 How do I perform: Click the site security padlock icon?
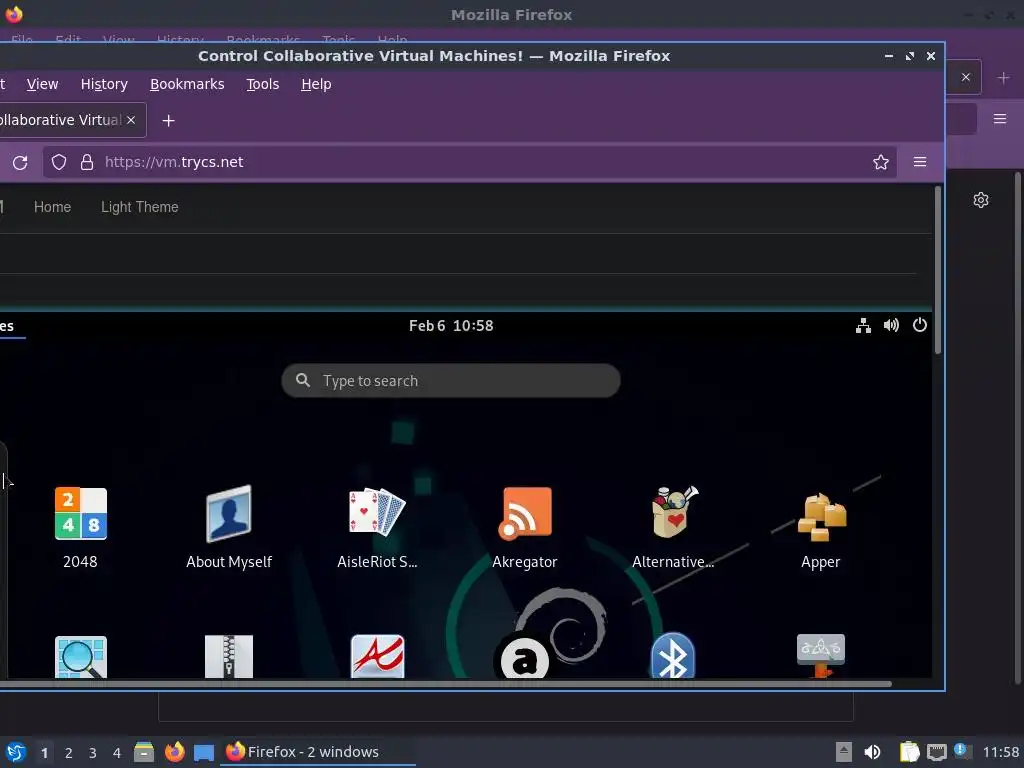click(x=87, y=162)
